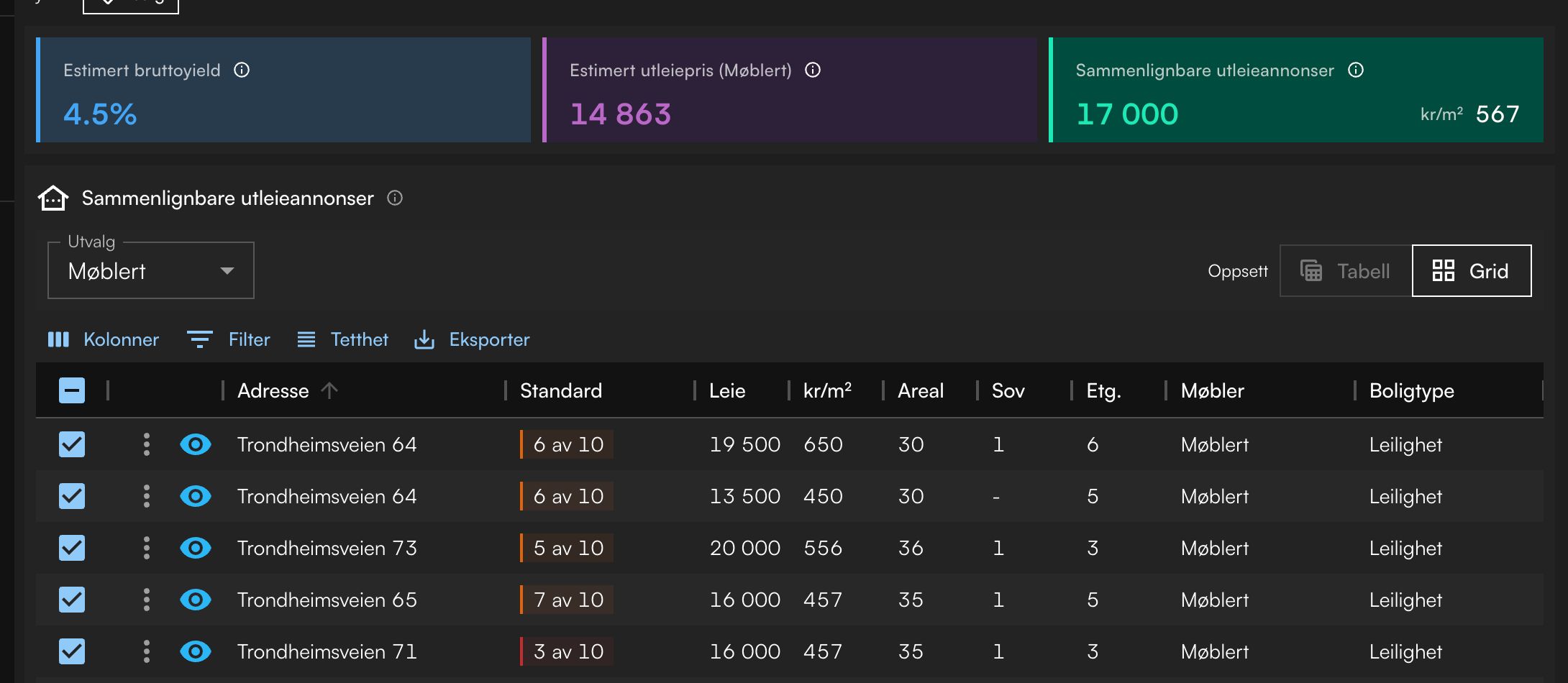Screen dimensions: 1568x683
Task: Click the Eksporter button
Action: (x=472, y=339)
